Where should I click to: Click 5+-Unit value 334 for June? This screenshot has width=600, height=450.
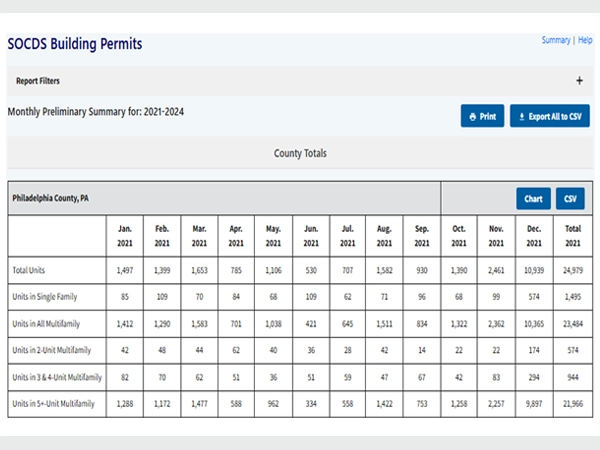pos(311,404)
